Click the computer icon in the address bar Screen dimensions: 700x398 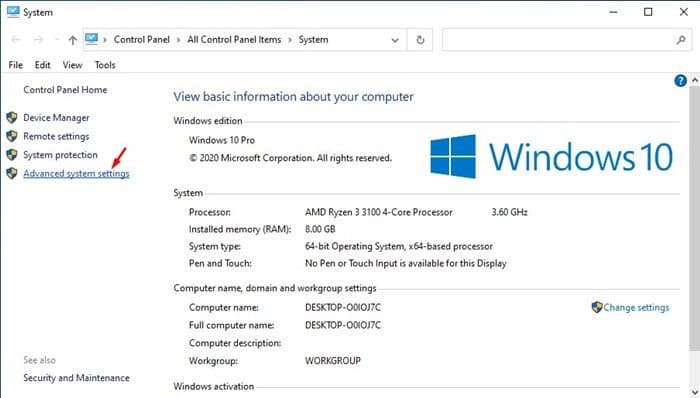coord(92,39)
